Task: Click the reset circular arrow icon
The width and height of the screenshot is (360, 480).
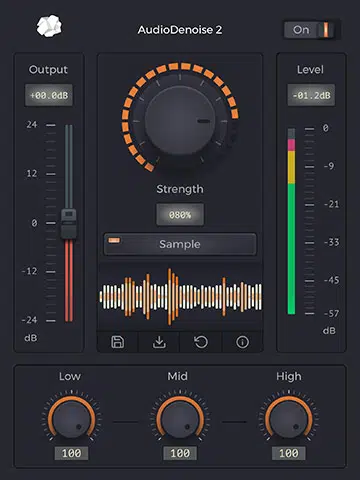Action: pyautogui.click(x=201, y=342)
